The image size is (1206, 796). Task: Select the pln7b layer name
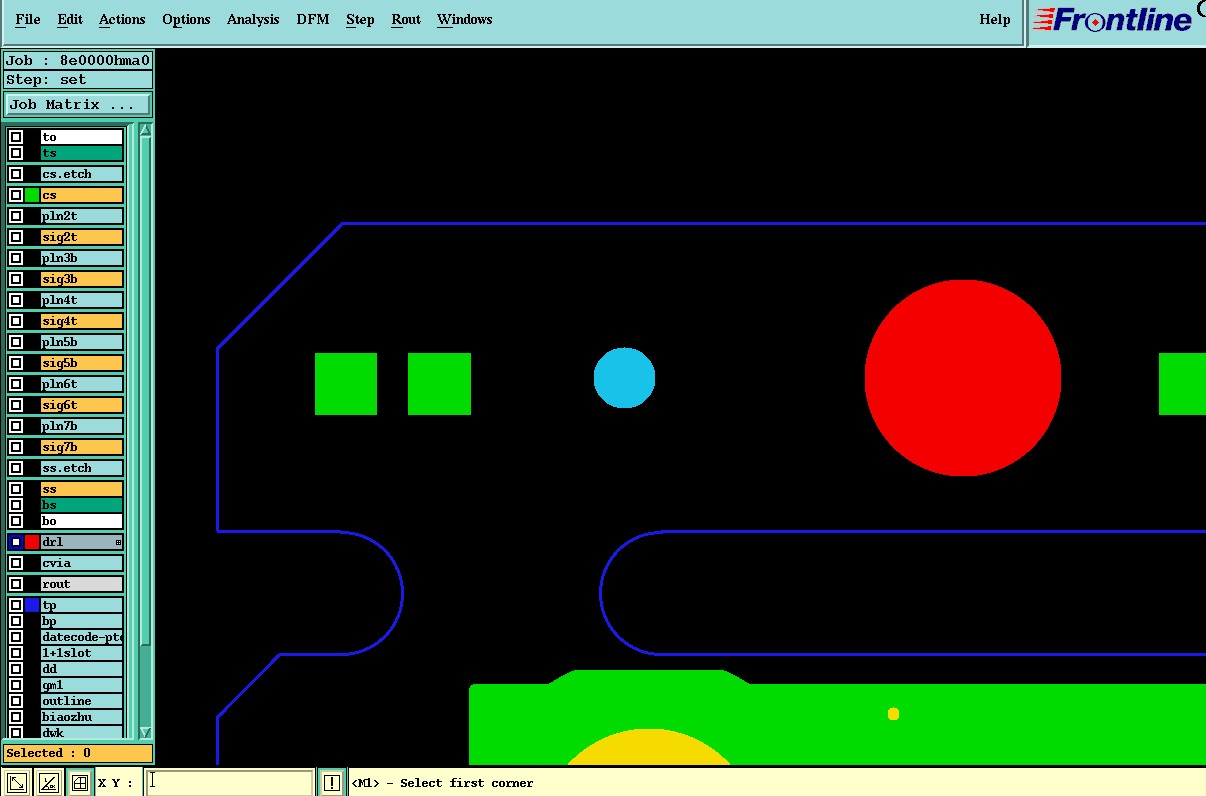tap(82, 426)
